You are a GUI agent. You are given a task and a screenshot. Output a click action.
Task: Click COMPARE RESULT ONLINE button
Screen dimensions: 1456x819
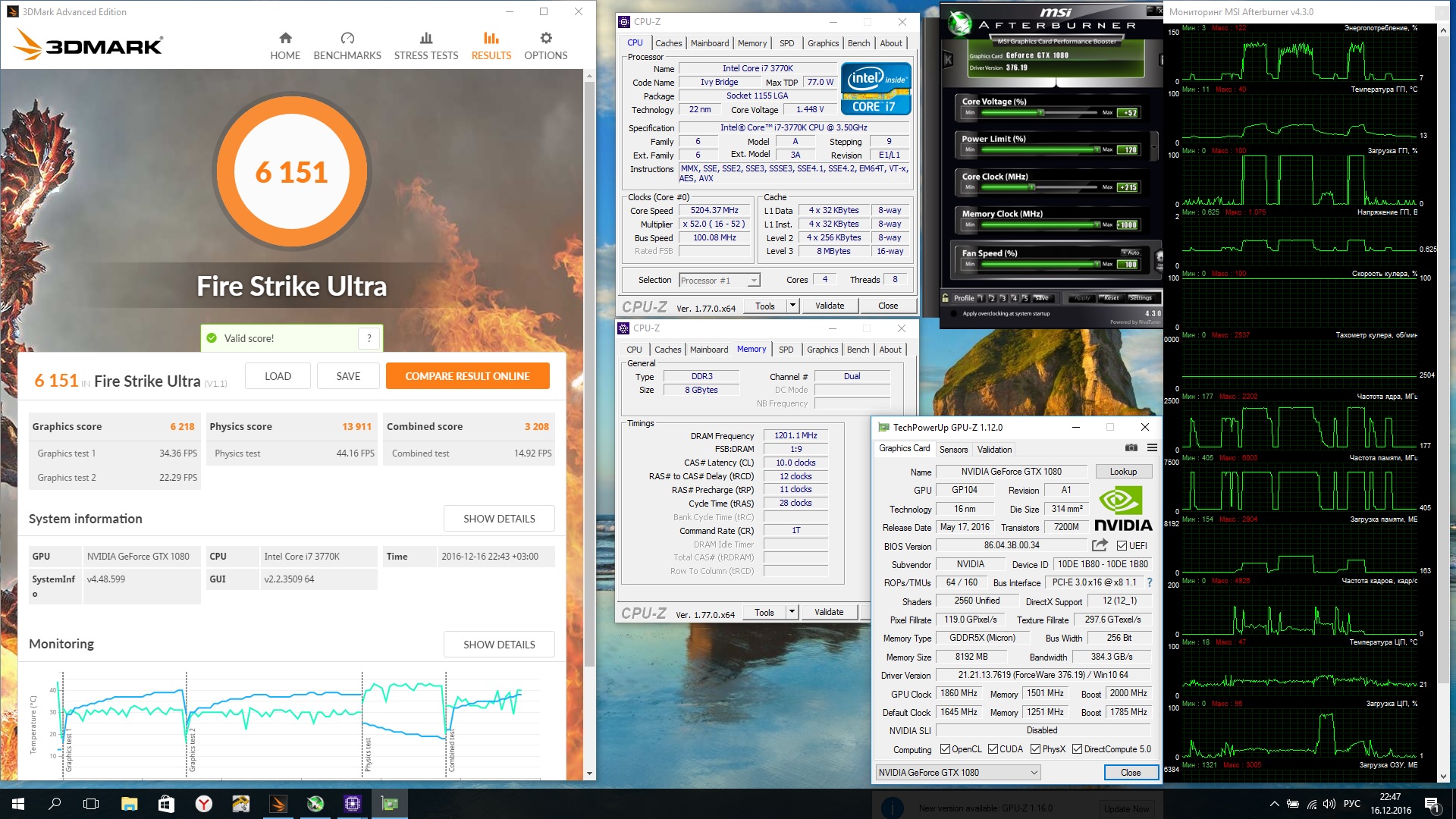(x=467, y=376)
